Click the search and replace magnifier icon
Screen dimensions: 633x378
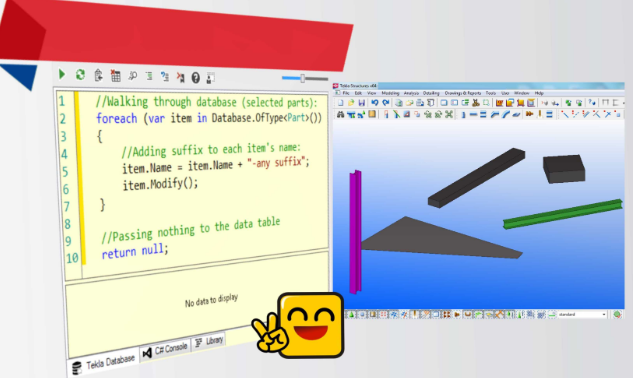132,76
